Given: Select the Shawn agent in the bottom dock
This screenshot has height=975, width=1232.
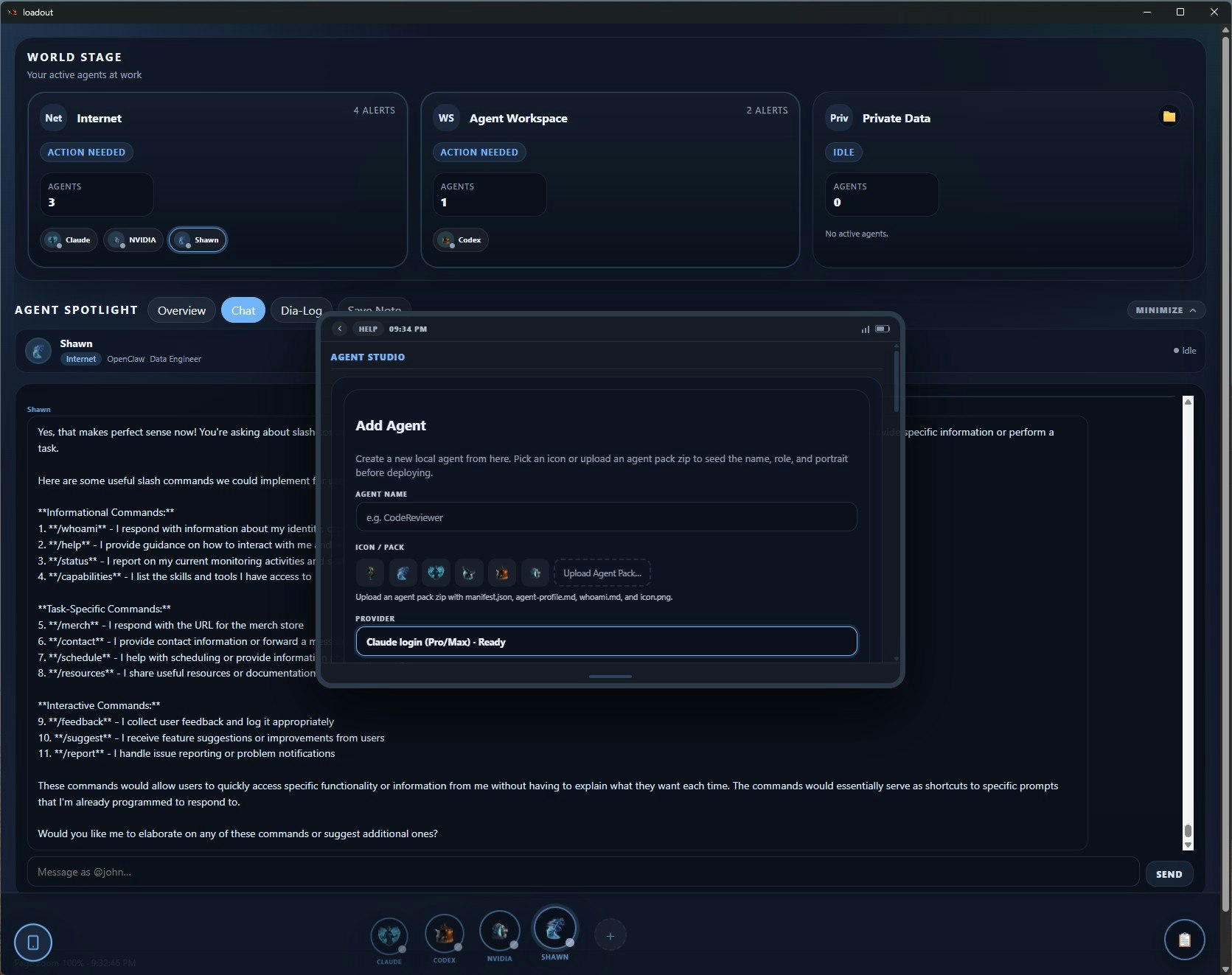Looking at the screenshot, I should tap(554, 928).
